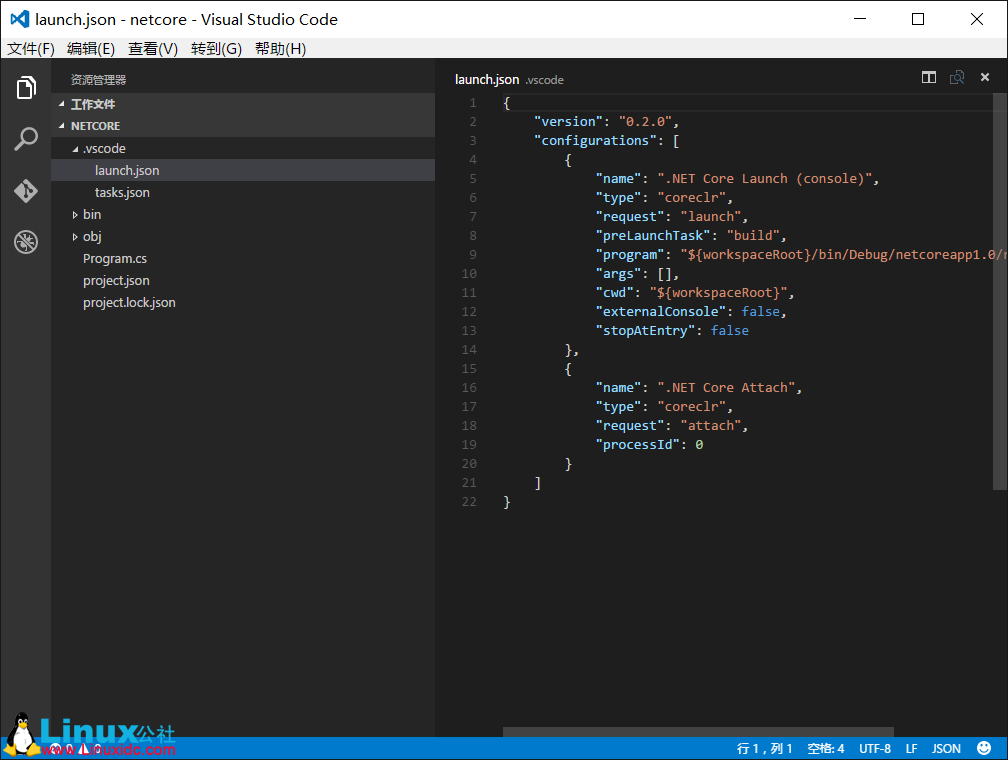Click the "cwd" key
This screenshot has height=760, width=1008.
(614, 293)
